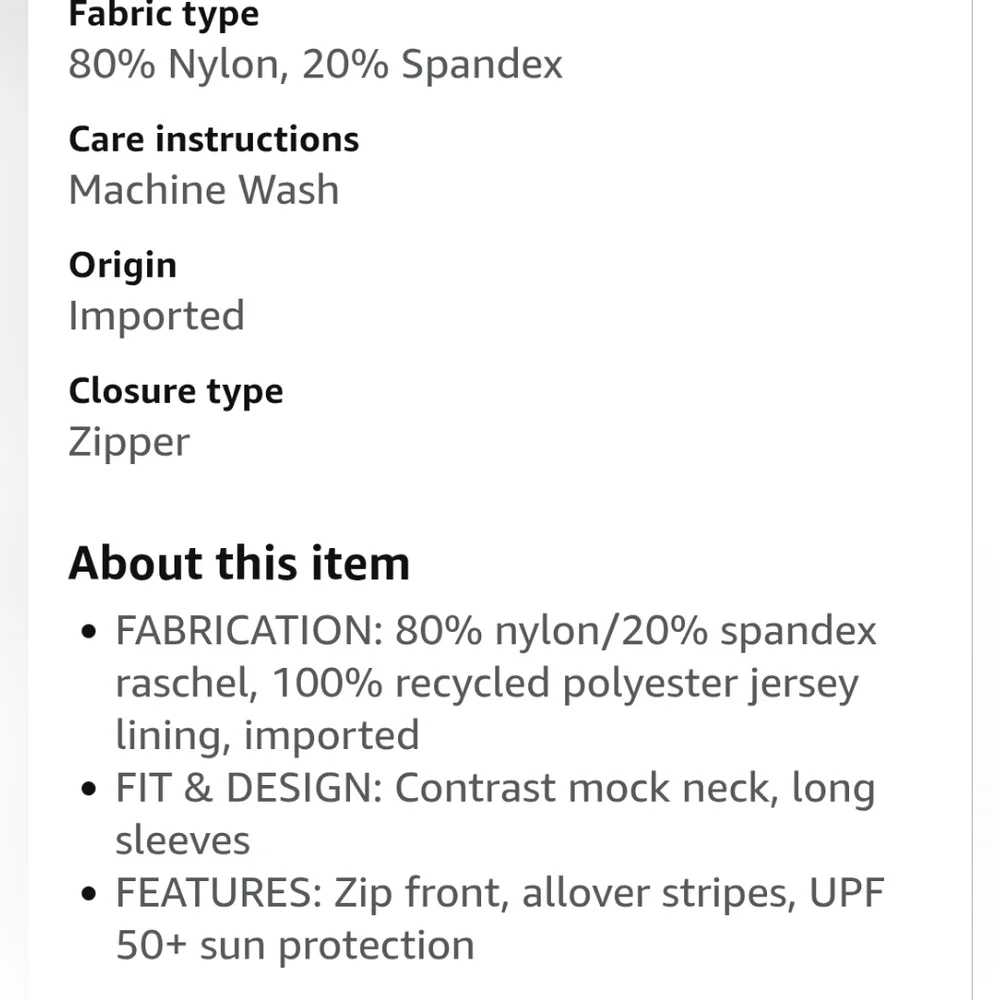Click the Zipper closure value
Screen dimensions: 1000x1000
click(129, 442)
